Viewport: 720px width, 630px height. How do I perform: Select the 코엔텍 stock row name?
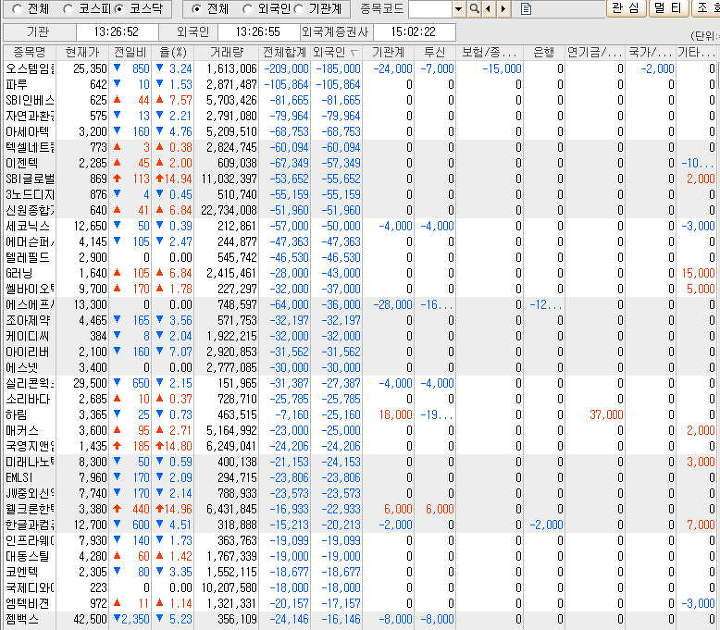22,572
